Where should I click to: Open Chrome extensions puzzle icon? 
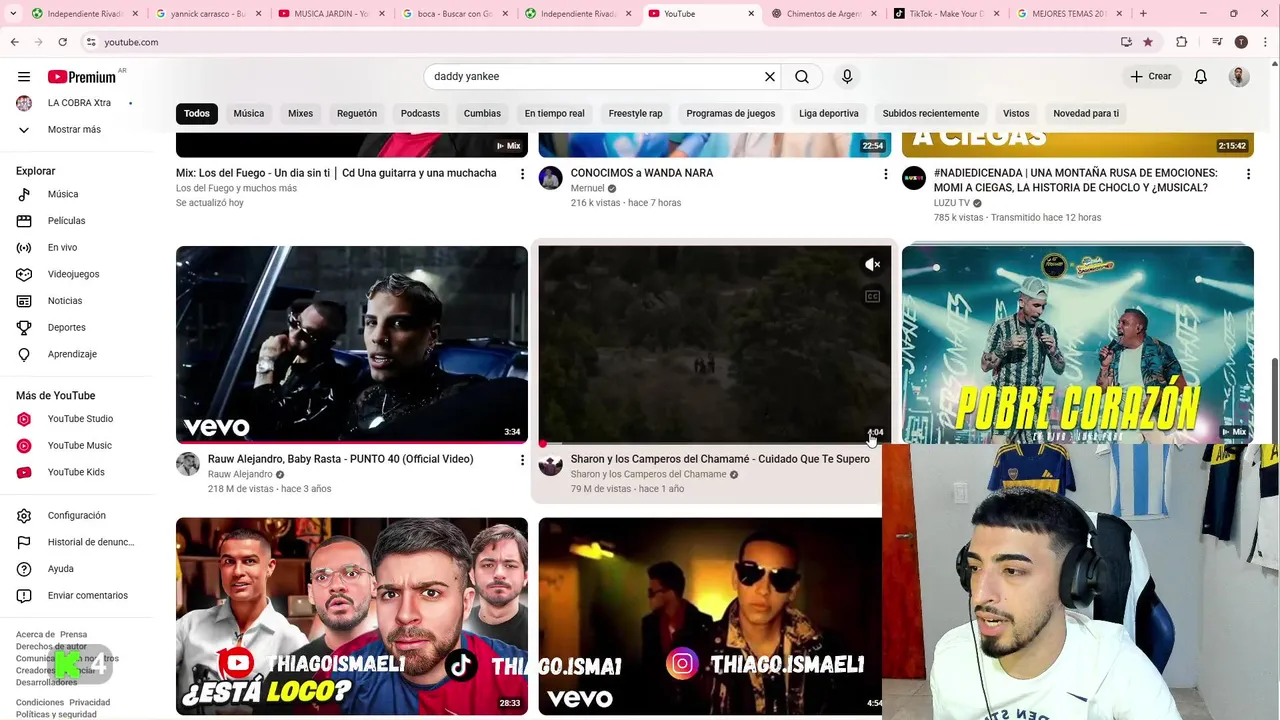click(x=1181, y=42)
